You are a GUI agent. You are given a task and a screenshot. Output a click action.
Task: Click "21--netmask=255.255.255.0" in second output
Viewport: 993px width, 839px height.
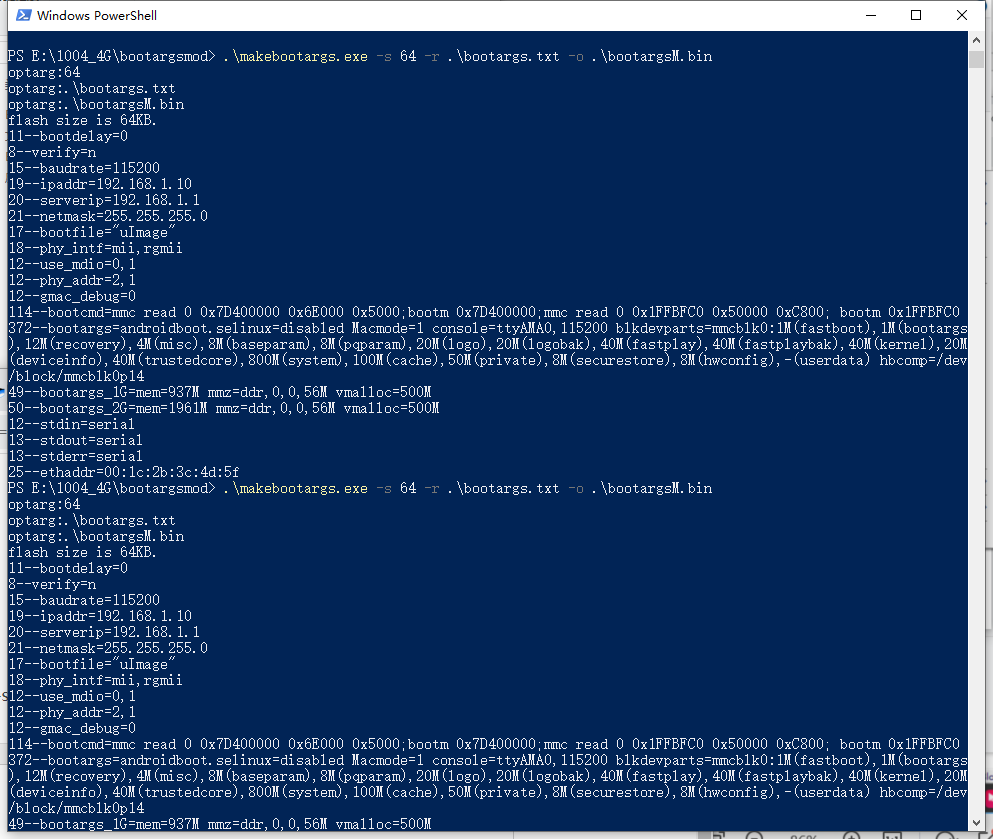tap(108, 648)
